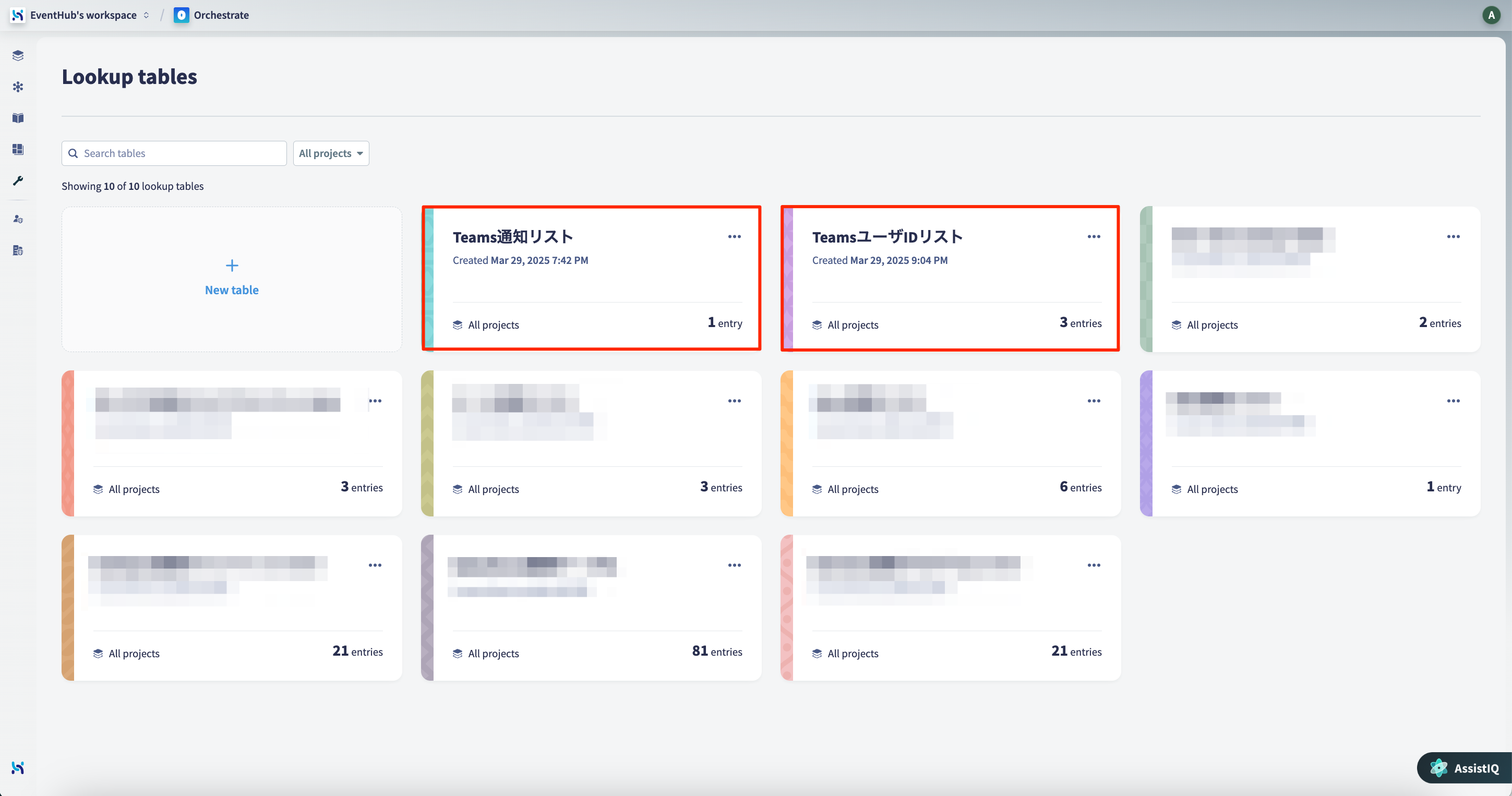Screen dimensions: 1512x796
Task: Click 'All projects' label on Teams通知リスト card
Action: coord(494,324)
